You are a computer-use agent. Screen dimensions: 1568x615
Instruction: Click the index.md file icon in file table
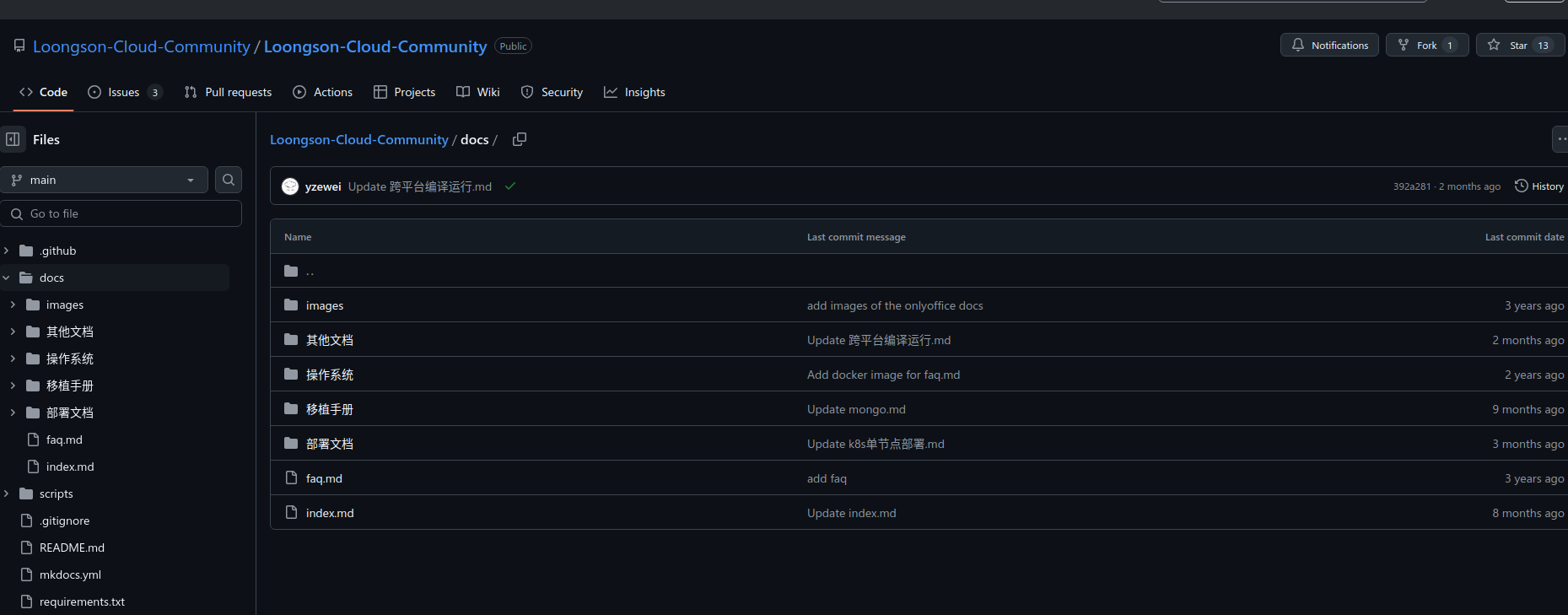pos(291,513)
